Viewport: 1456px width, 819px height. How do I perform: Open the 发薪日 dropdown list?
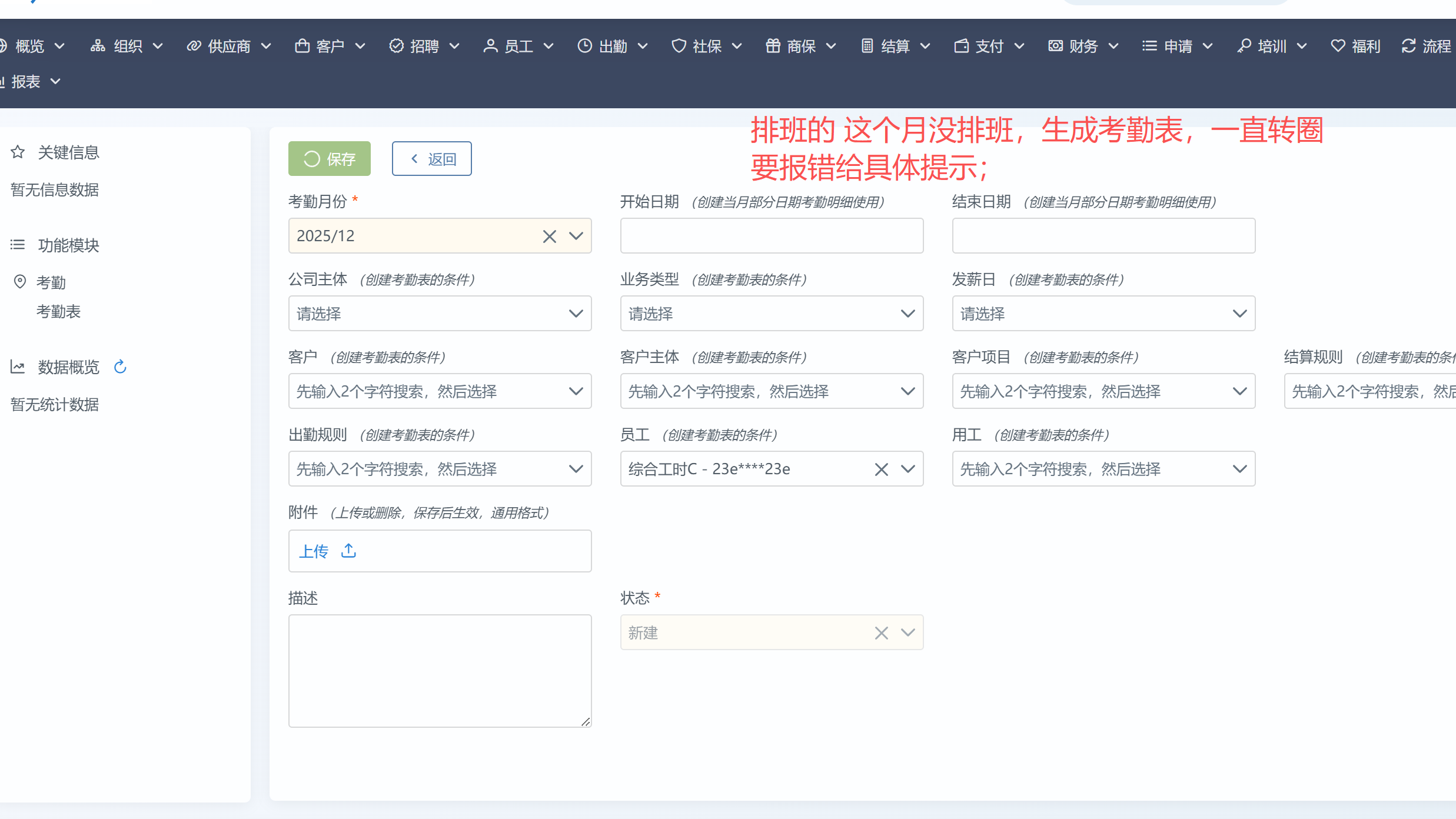1103,314
